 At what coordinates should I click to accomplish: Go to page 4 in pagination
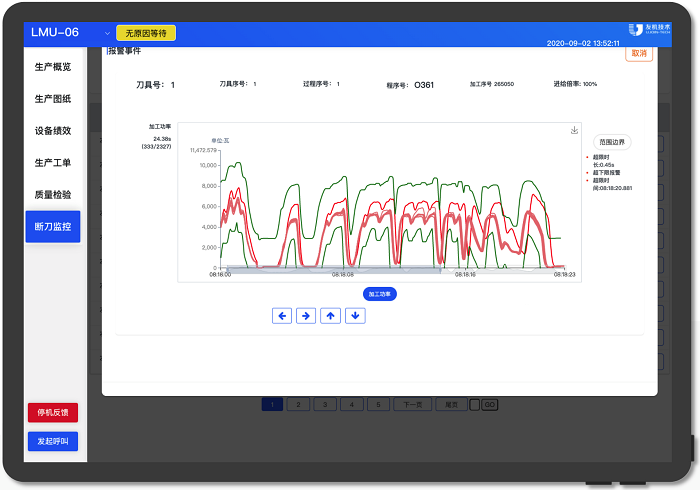352,405
